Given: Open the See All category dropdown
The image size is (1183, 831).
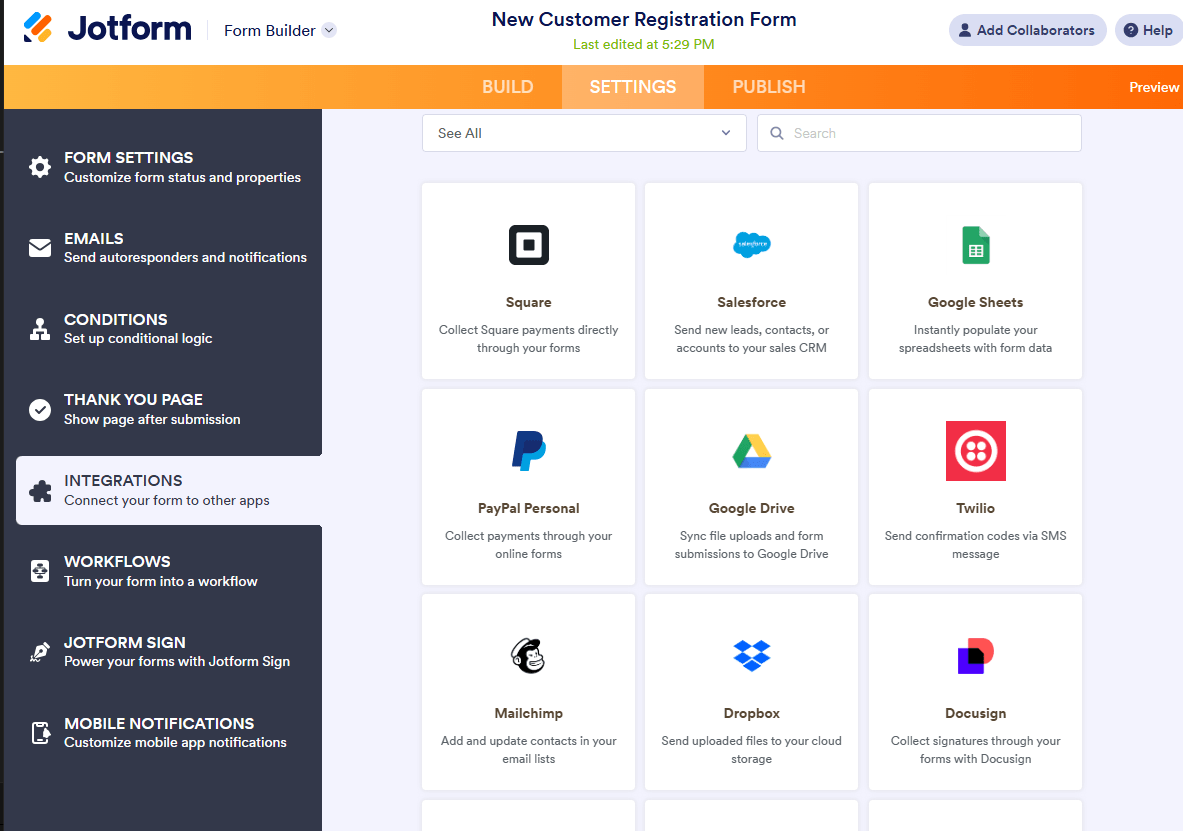Looking at the screenshot, I should [584, 133].
